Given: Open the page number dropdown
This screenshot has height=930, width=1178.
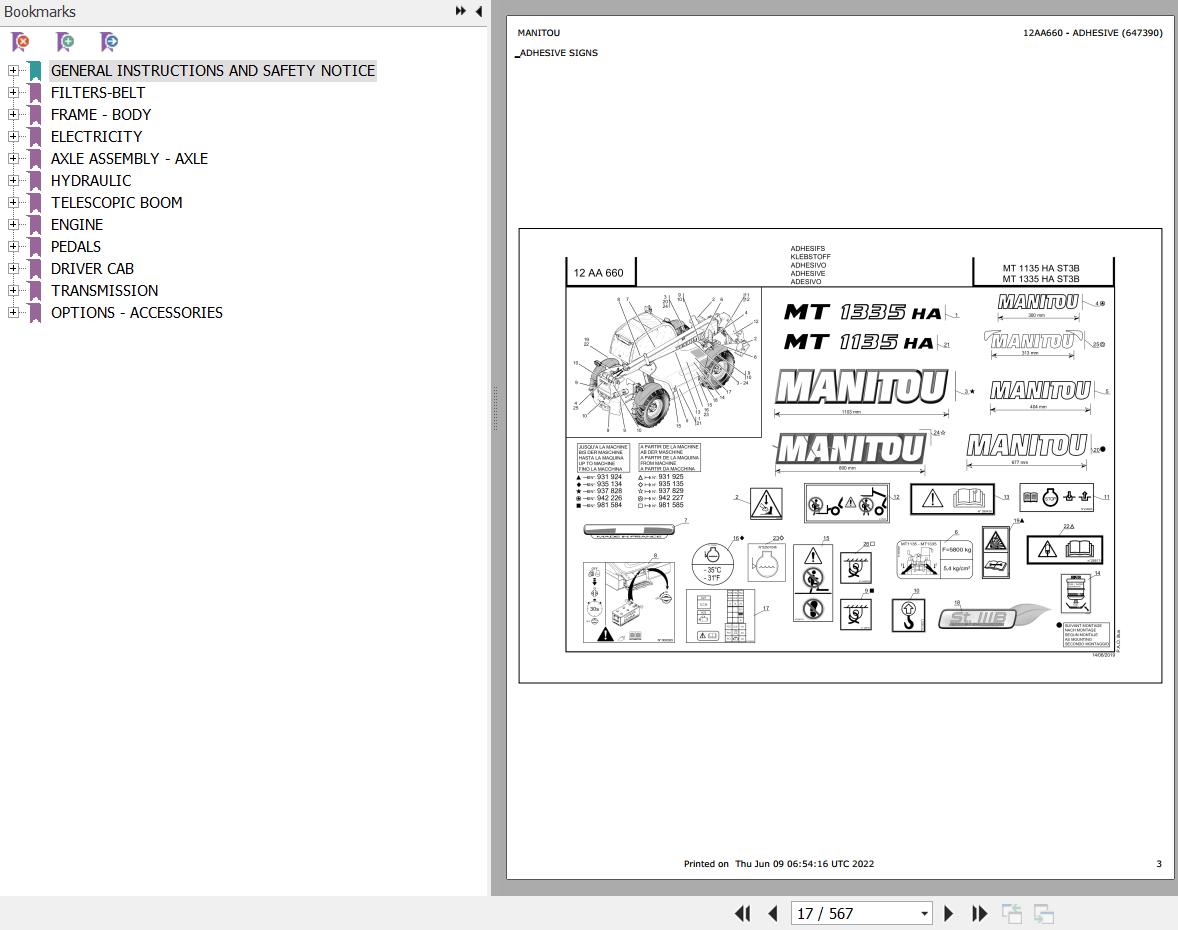Looking at the screenshot, I should pyautogui.click(x=925, y=913).
